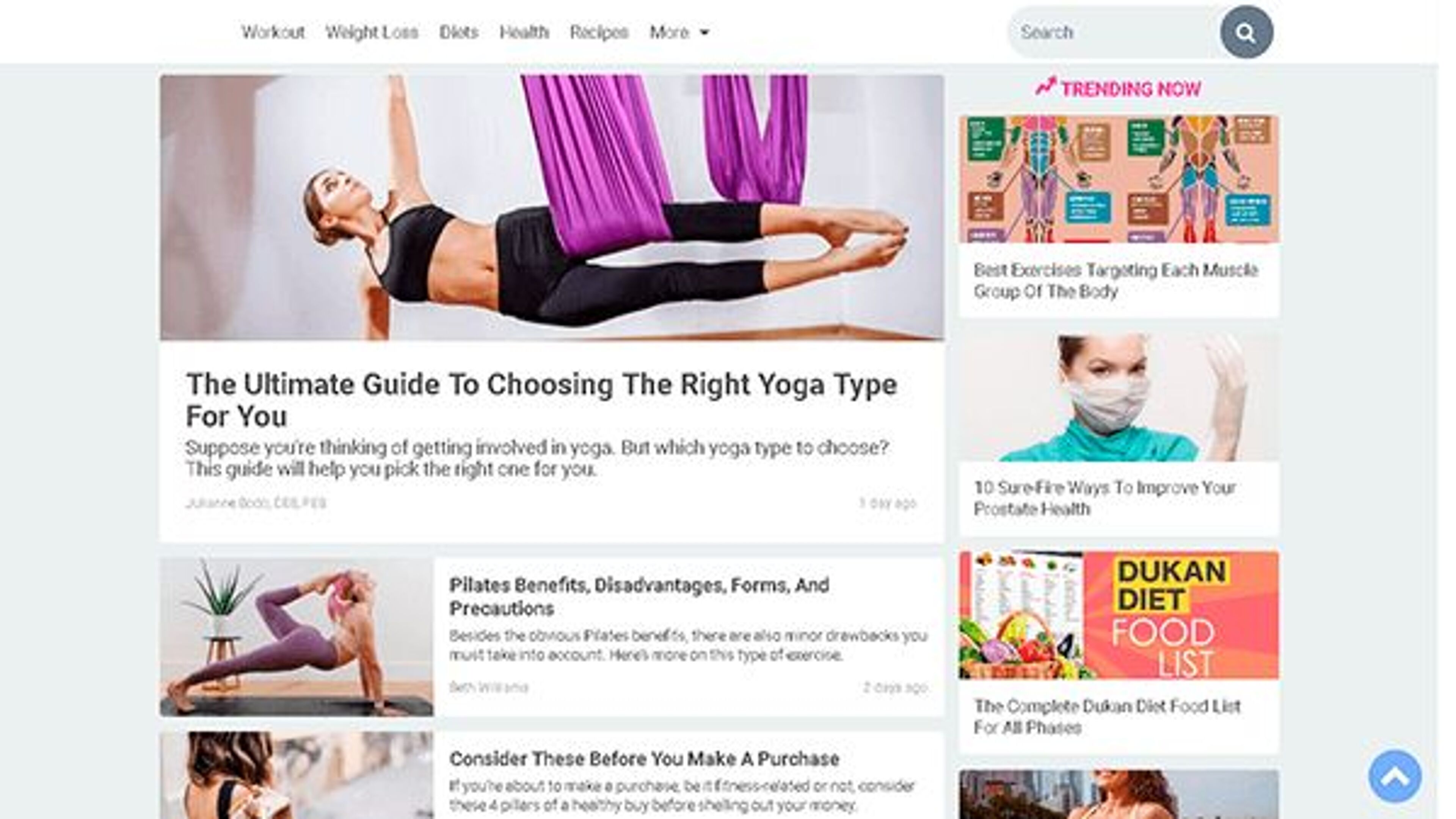Click the Trending Now arrow icon
Screen dimensions: 1456x819
(x=1046, y=87)
